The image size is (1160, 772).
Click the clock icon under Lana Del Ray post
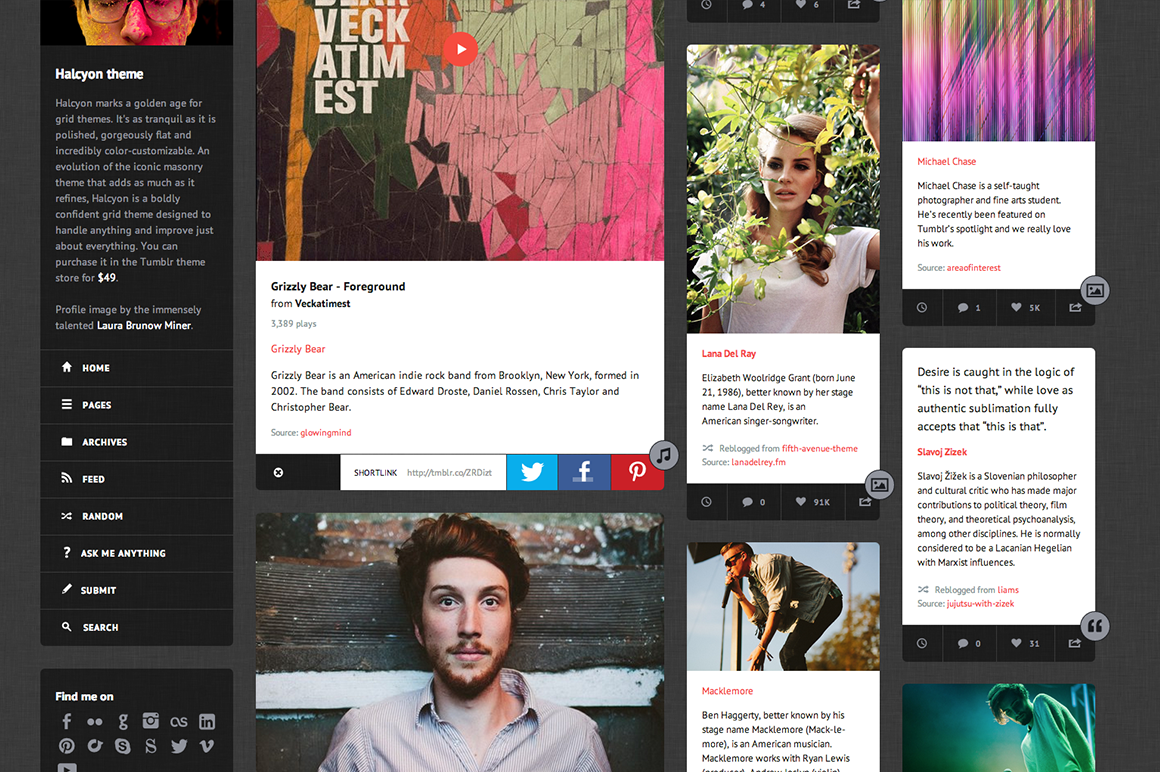tap(707, 502)
